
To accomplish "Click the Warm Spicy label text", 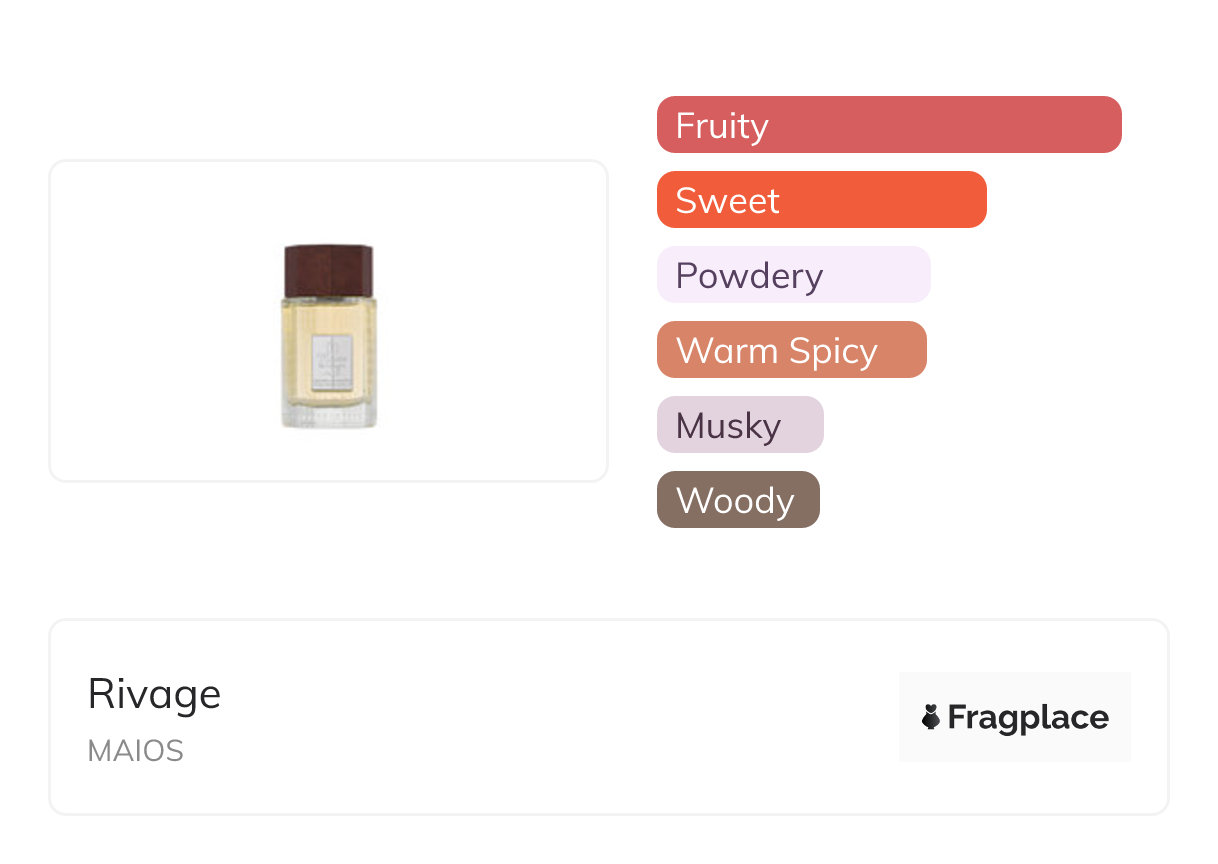I will tap(776, 351).
